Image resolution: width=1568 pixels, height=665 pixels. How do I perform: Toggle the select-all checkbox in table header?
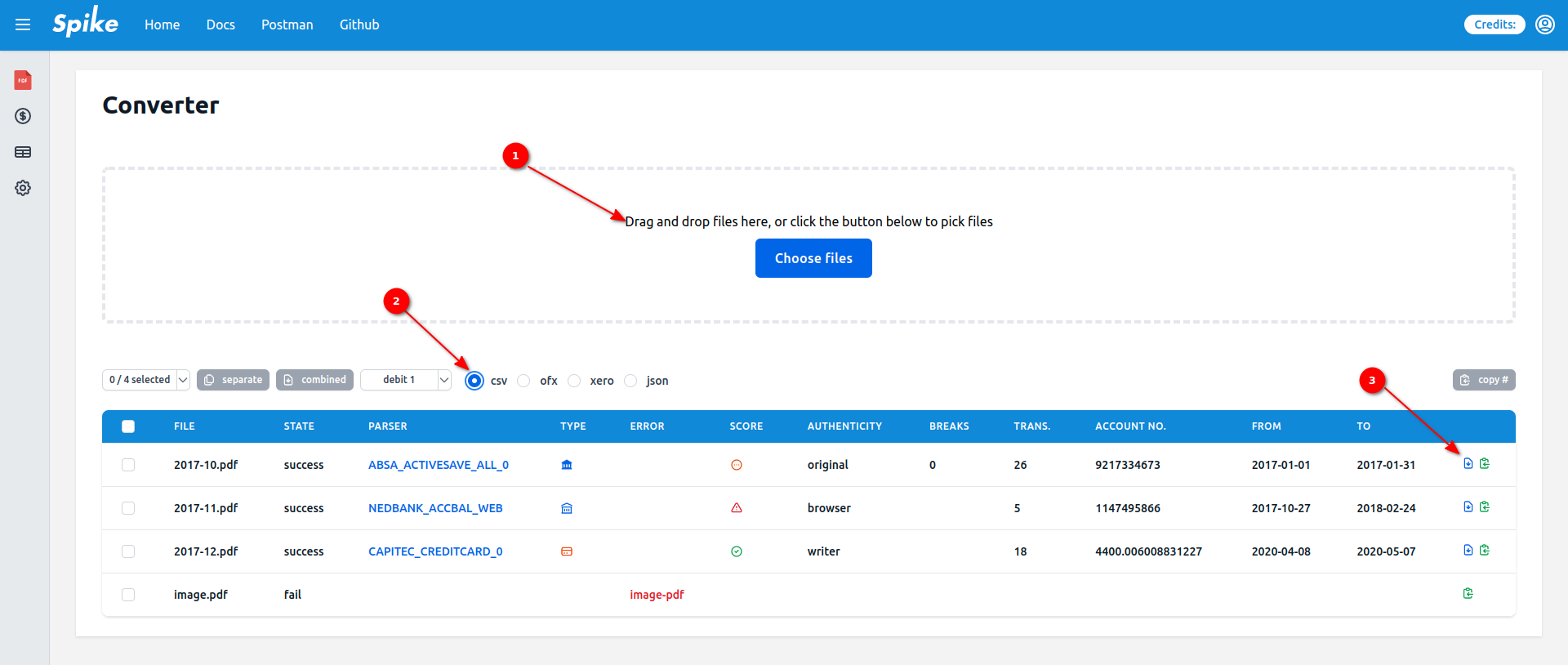(x=128, y=426)
